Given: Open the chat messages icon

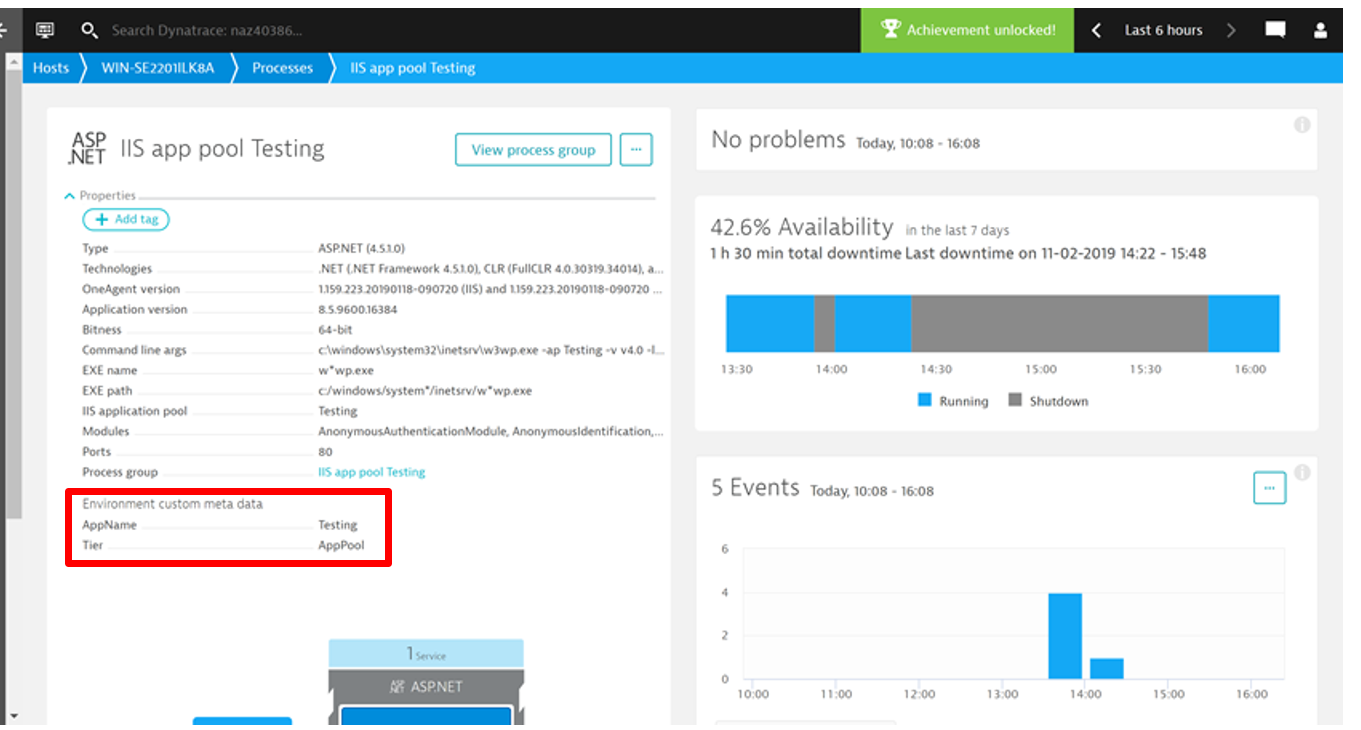Looking at the screenshot, I should click(1275, 30).
